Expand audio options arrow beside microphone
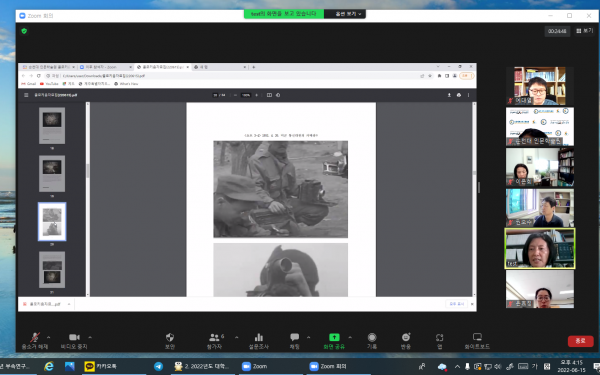Image resolution: width=600 pixels, height=375 pixels. click(49, 337)
